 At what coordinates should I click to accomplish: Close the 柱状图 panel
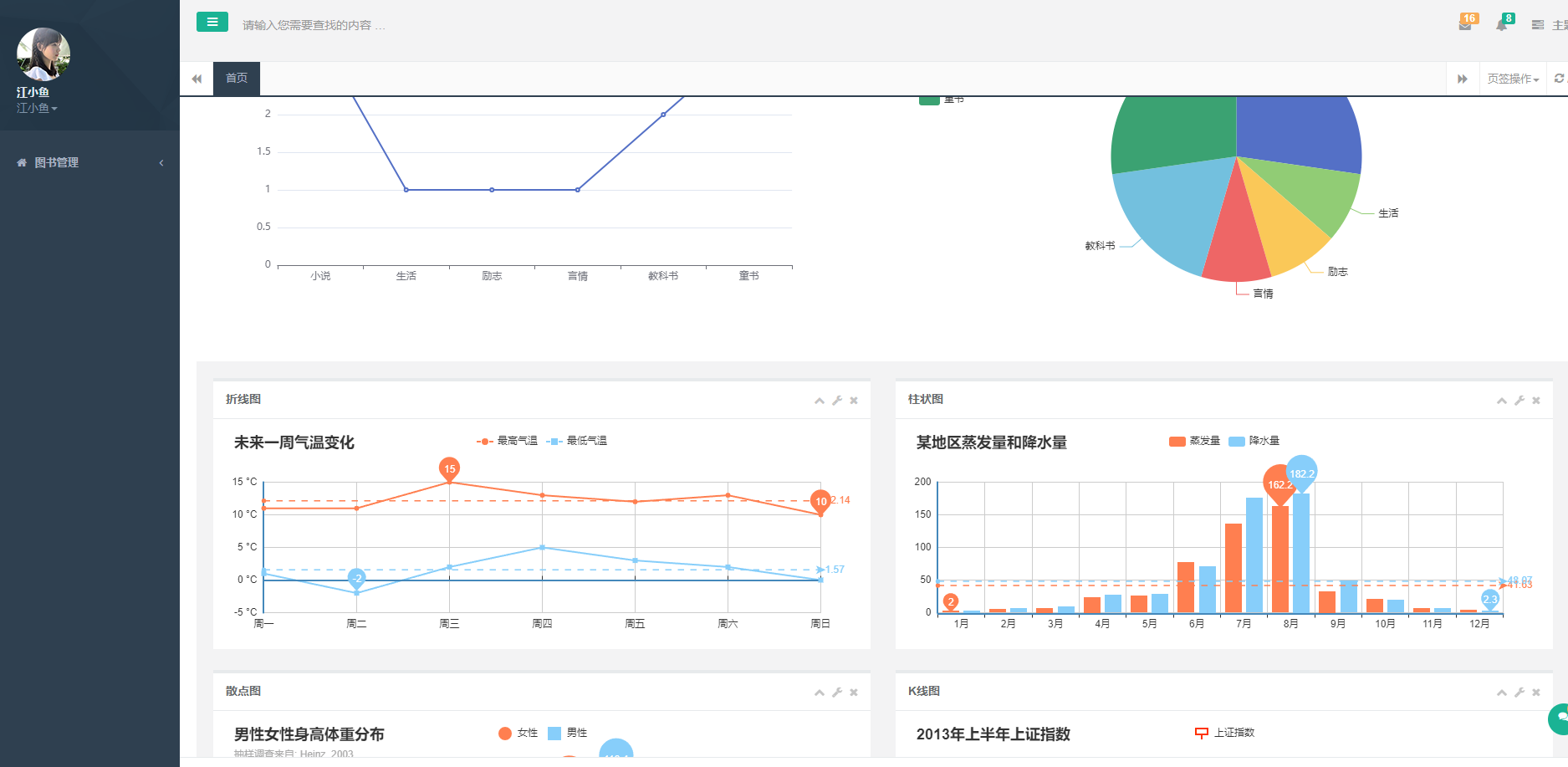(x=1536, y=401)
